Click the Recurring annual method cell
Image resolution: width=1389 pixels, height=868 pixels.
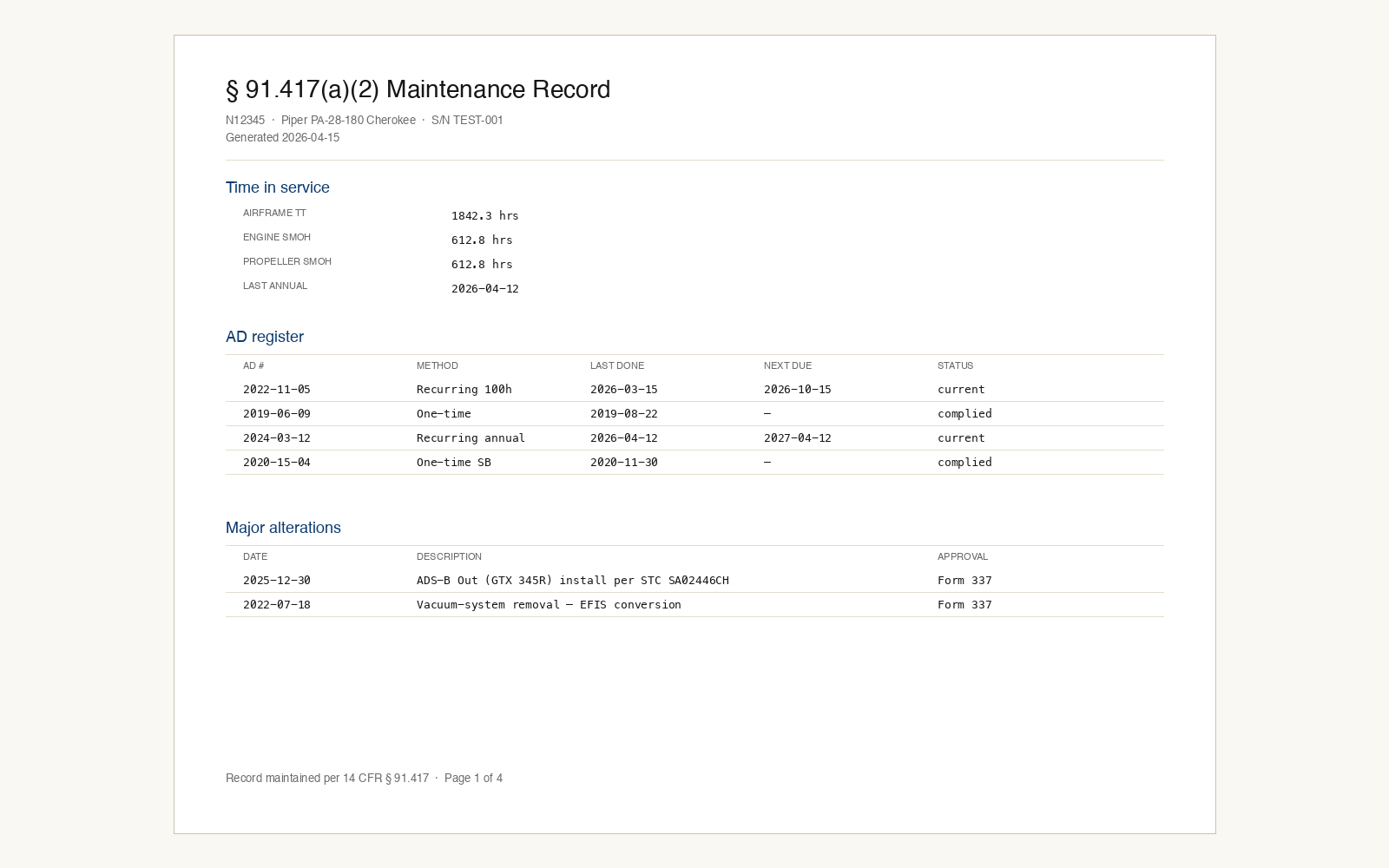coord(471,437)
